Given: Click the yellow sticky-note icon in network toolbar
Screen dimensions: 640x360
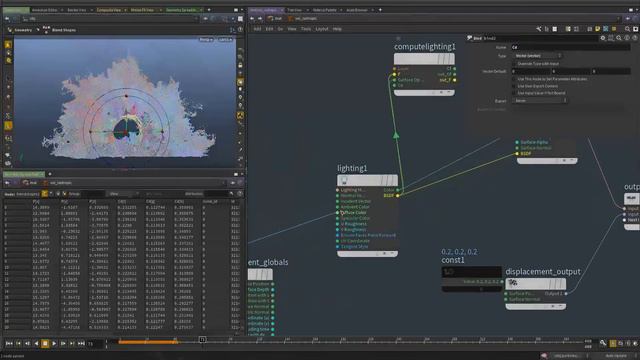Looking at the screenshot, I should (598, 29).
